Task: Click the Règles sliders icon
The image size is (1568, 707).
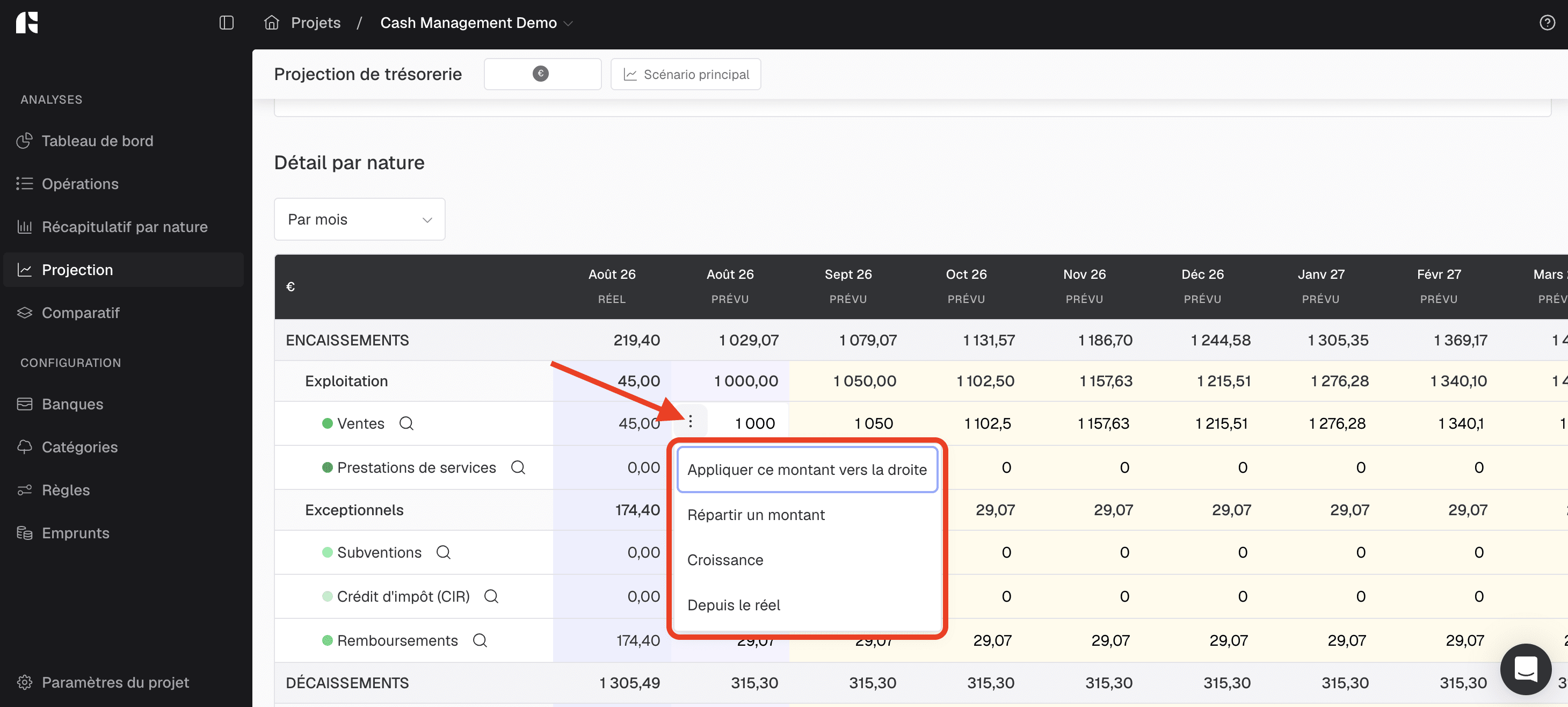Action: (24, 489)
